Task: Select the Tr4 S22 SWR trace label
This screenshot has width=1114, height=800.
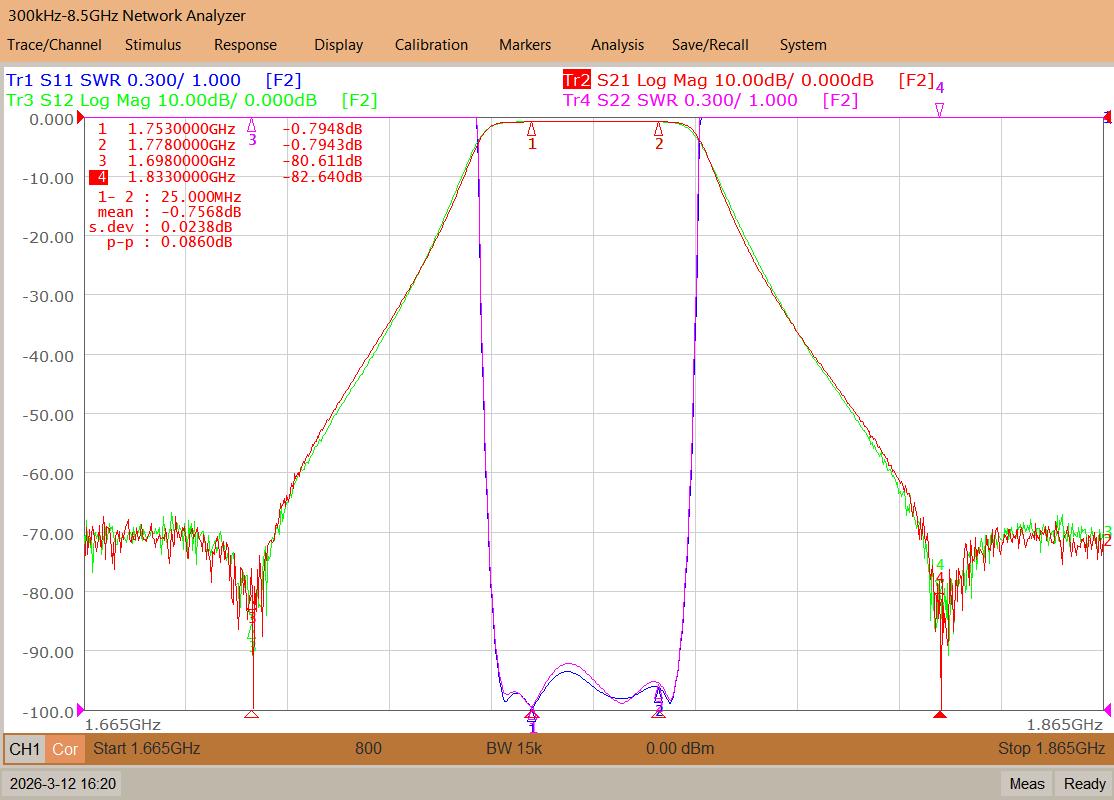Action: click(680, 100)
